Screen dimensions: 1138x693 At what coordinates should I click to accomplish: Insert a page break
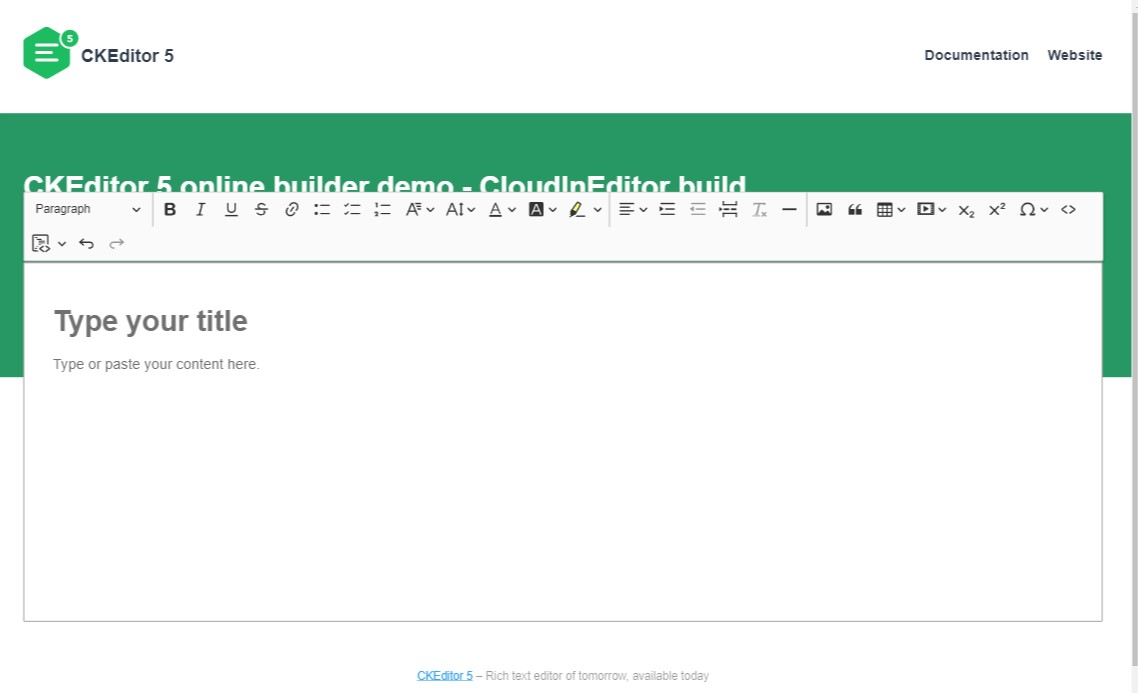728,210
